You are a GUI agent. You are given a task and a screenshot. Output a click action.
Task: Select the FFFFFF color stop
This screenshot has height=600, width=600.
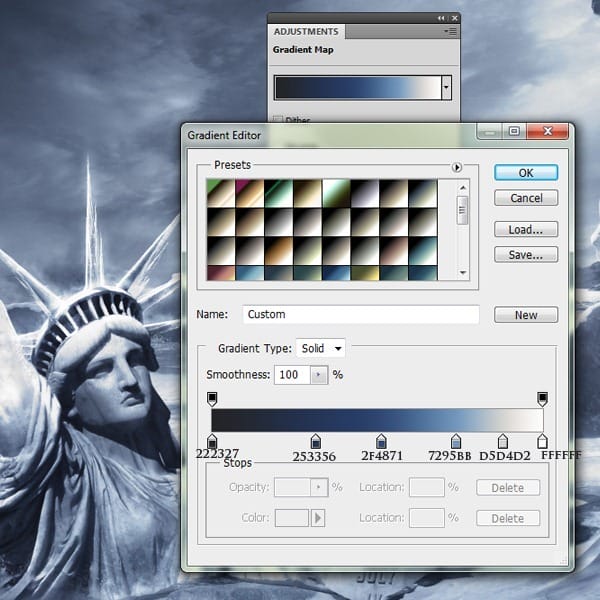[x=542, y=441]
